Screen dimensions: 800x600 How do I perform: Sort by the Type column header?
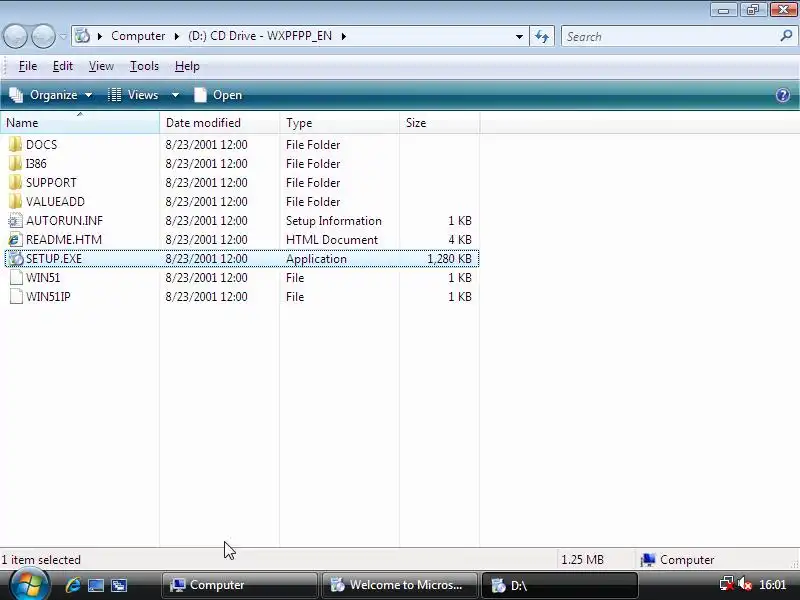click(339, 123)
